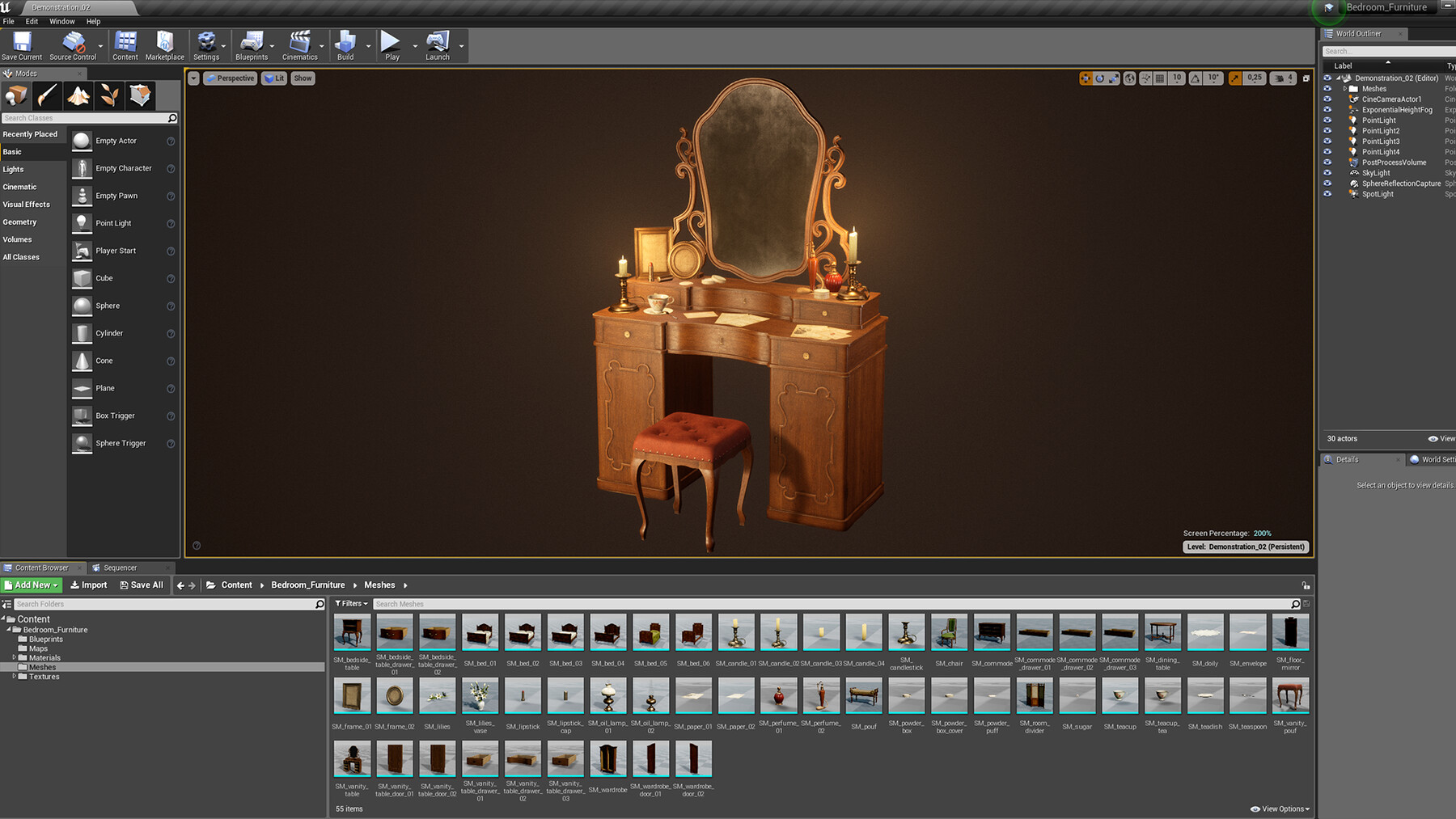The width and height of the screenshot is (1456, 819).
Task: Open the grid snap value 10 dropdown
Action: (x=1177, y=78)
